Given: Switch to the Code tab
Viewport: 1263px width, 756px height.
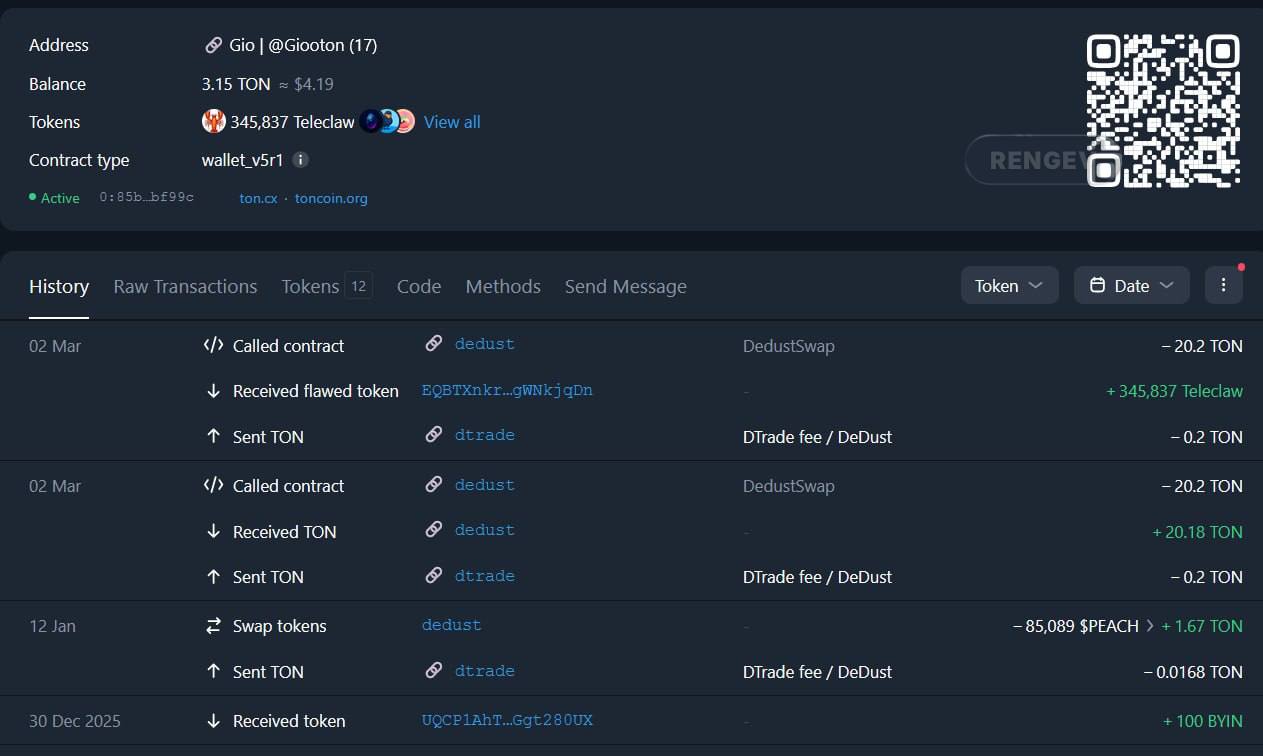Looking at the screenshot, I should point(419,286).
